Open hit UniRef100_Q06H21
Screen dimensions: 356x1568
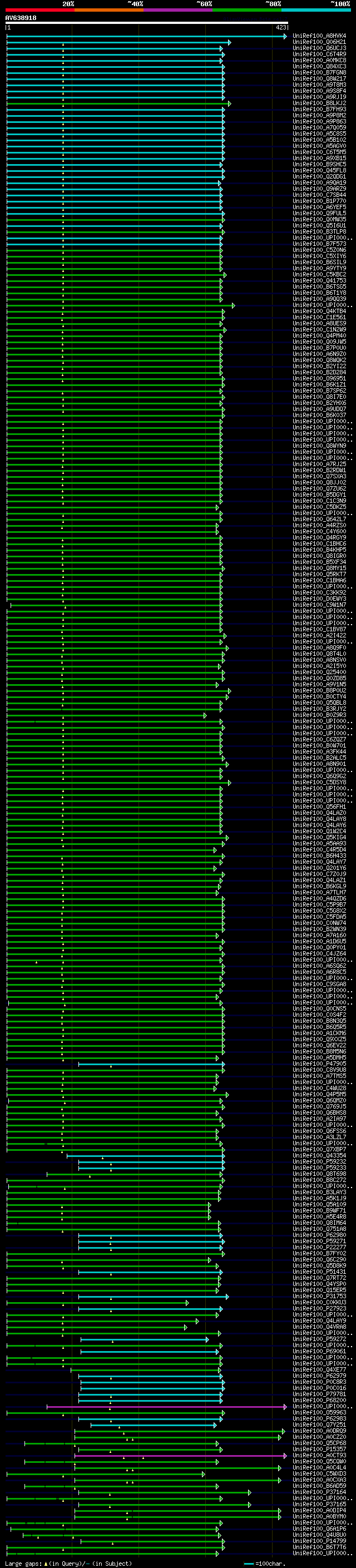point(319,42)
